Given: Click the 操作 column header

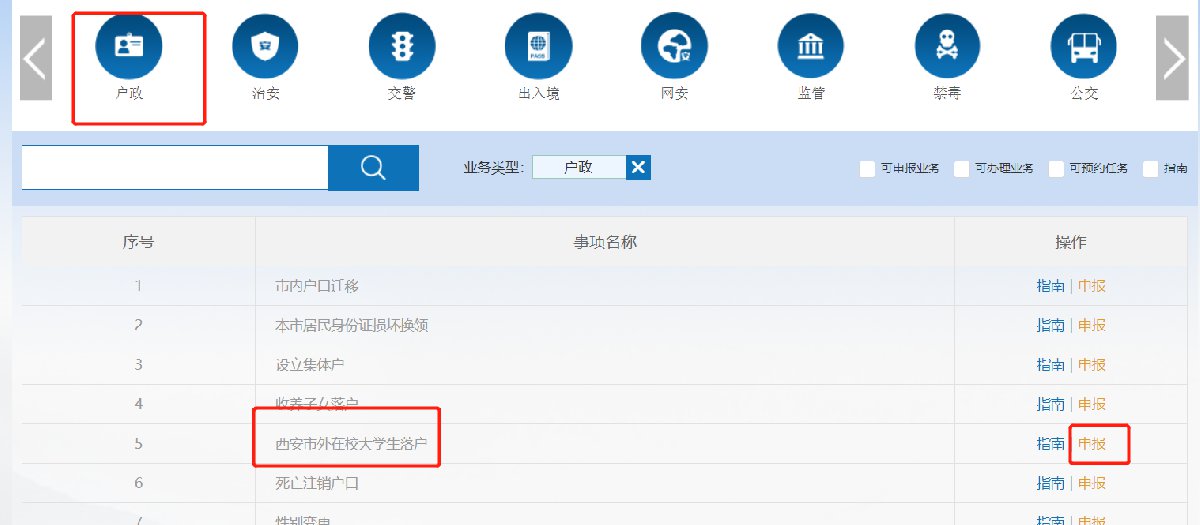Looking at the screenshot, I should point(1071,242).
